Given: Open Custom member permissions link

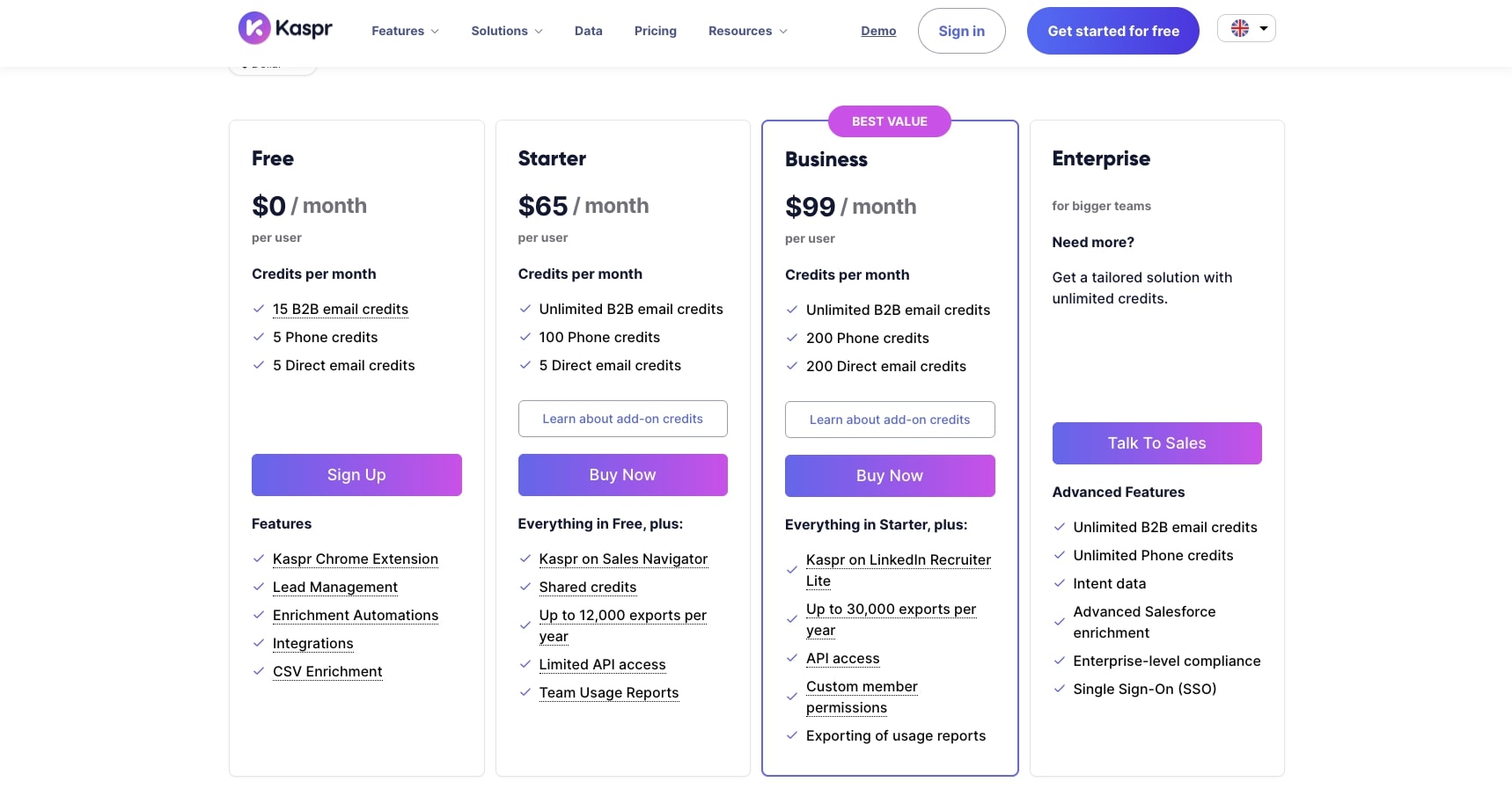Looking at the screenshot, I should [862, 697].
